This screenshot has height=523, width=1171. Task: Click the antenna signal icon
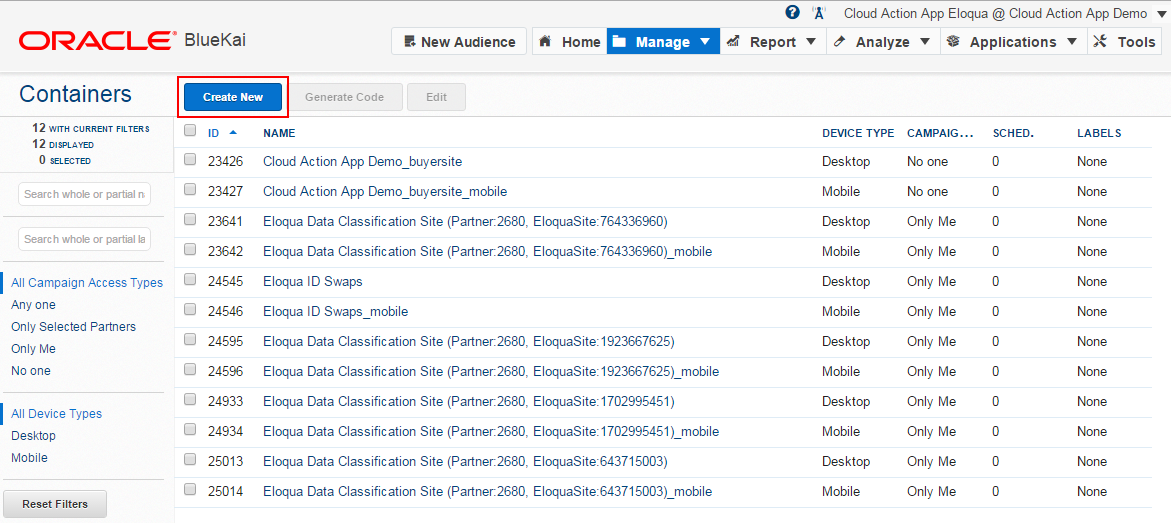pyautogui.click(x=819, y=13)
